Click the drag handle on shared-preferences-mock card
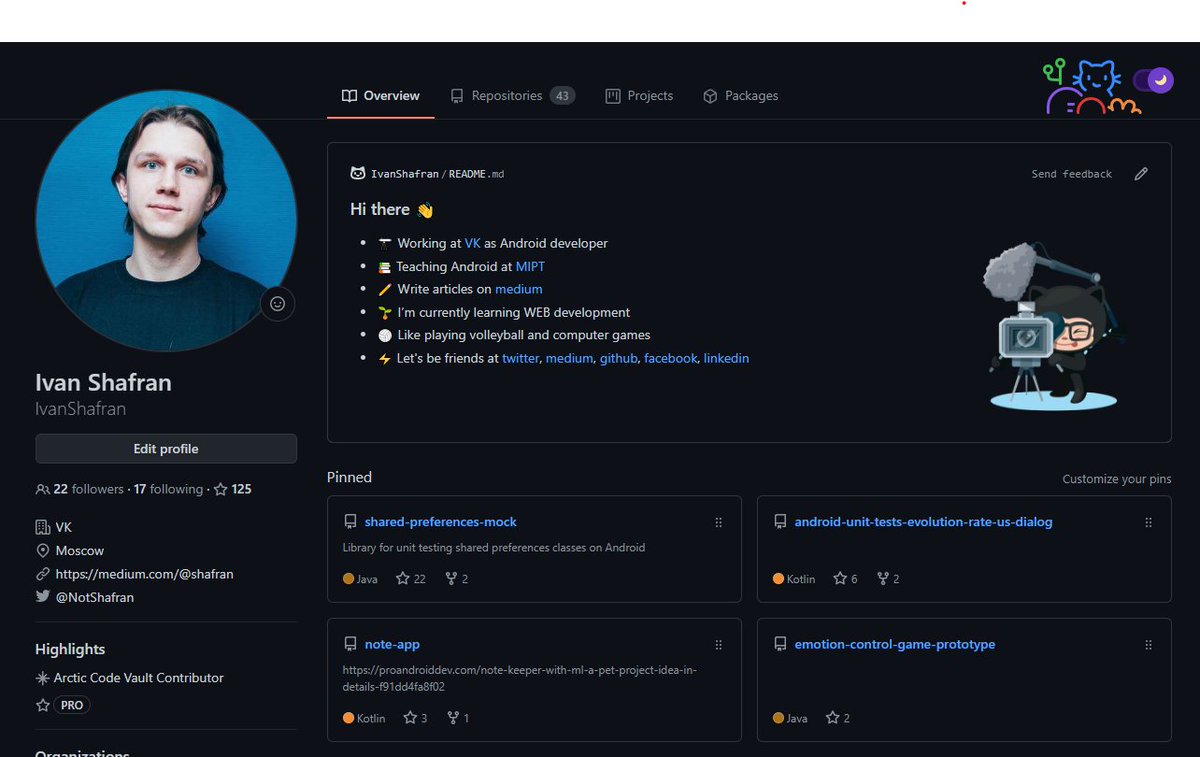The height and width of the screenshot is (757, 1200). [718, 522]
